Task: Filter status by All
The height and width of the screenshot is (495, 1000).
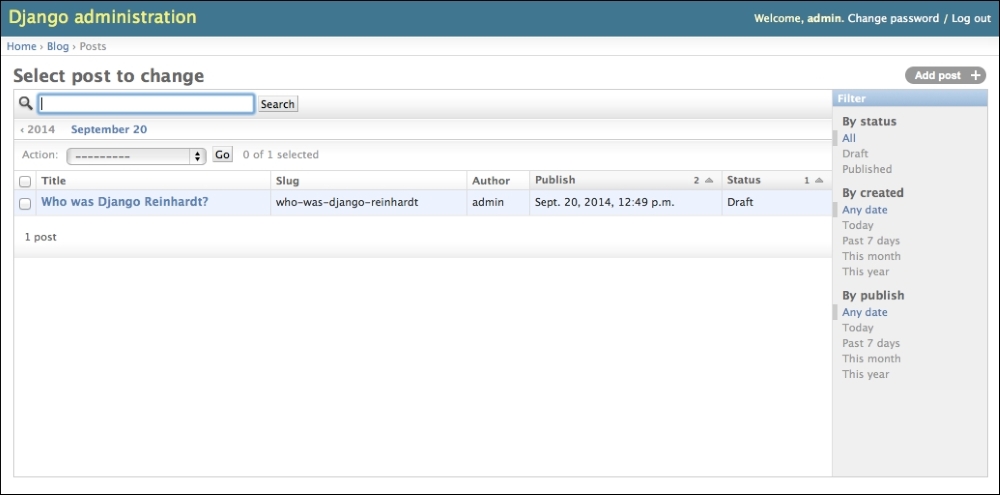Action: point(849,138)
